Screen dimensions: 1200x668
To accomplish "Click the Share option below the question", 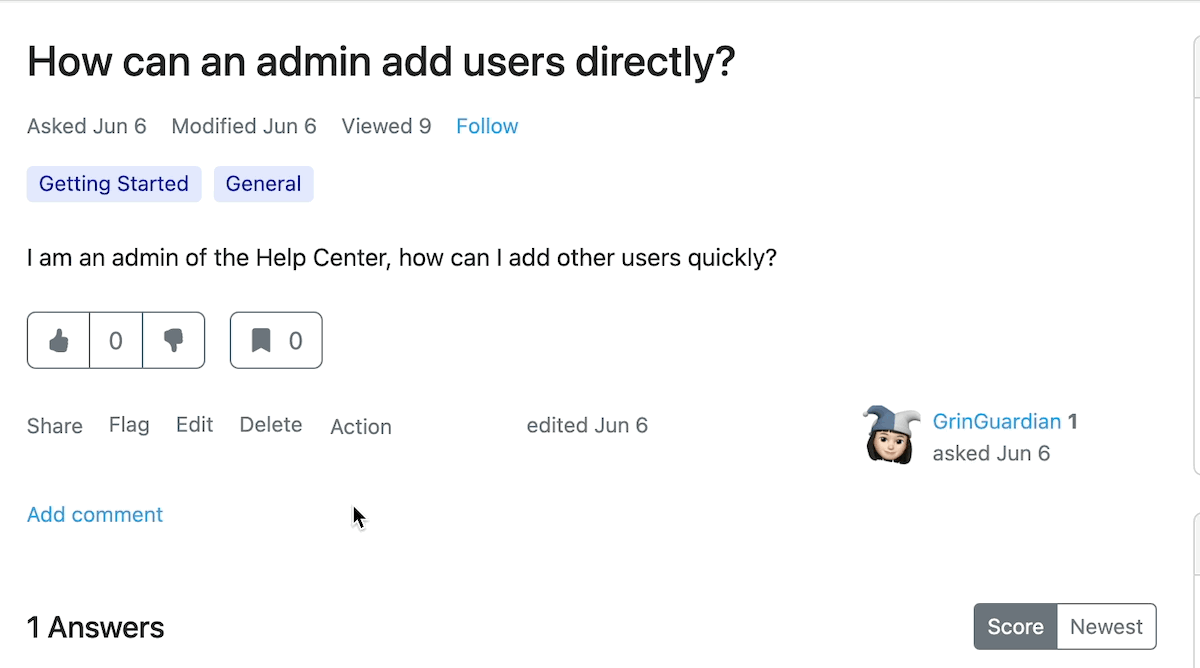I will click(x=54, y=425).
